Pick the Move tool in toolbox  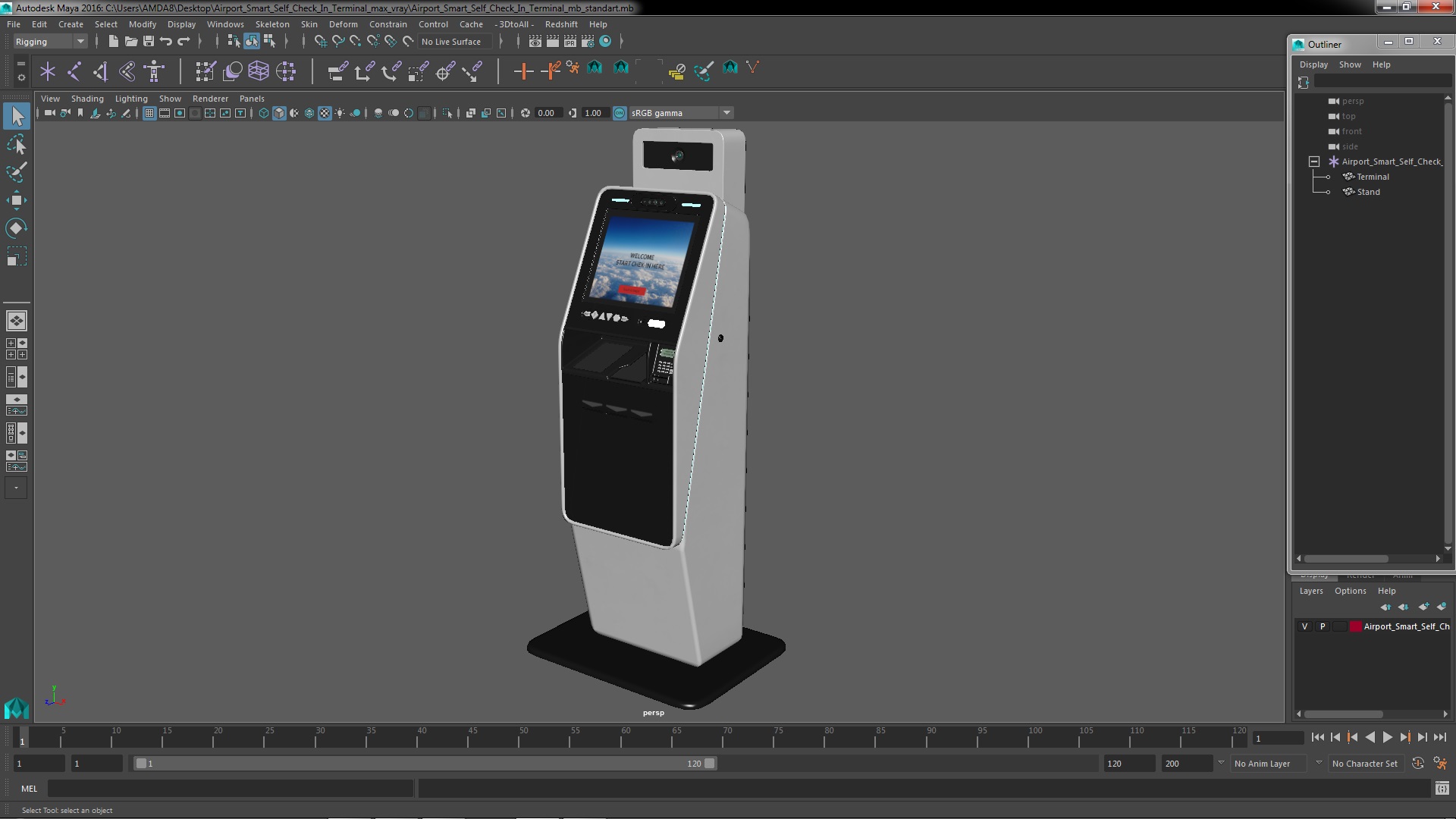coord(17,200)
